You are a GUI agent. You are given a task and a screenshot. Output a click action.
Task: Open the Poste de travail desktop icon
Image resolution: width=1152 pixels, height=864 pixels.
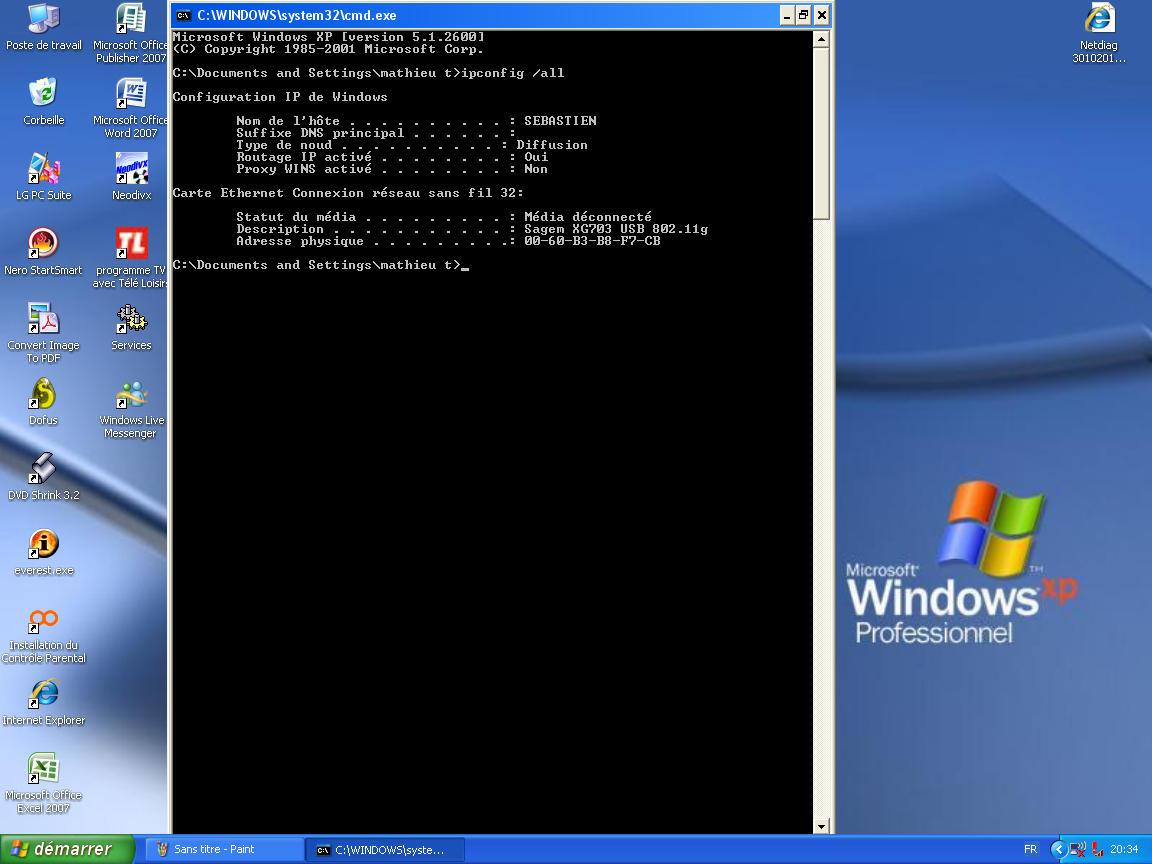point(43,27)
